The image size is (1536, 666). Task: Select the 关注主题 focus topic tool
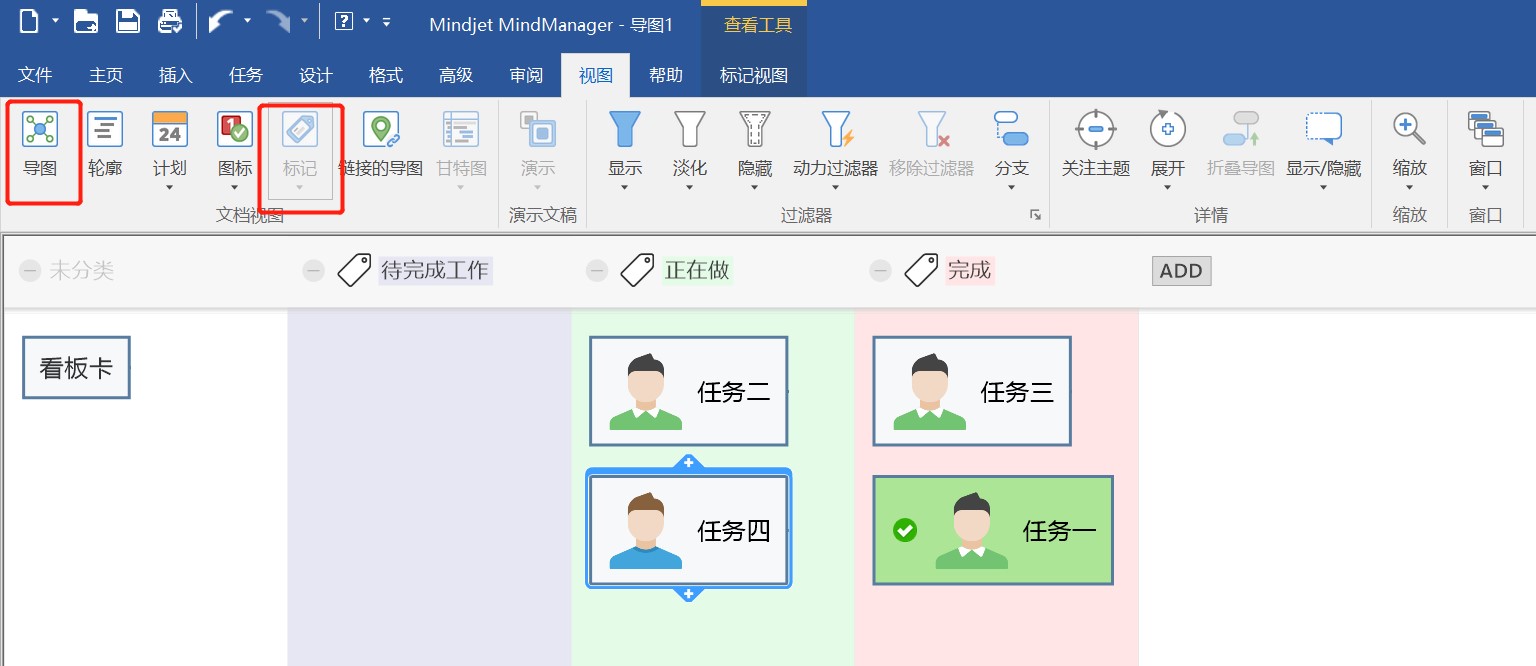point(1094,145)
